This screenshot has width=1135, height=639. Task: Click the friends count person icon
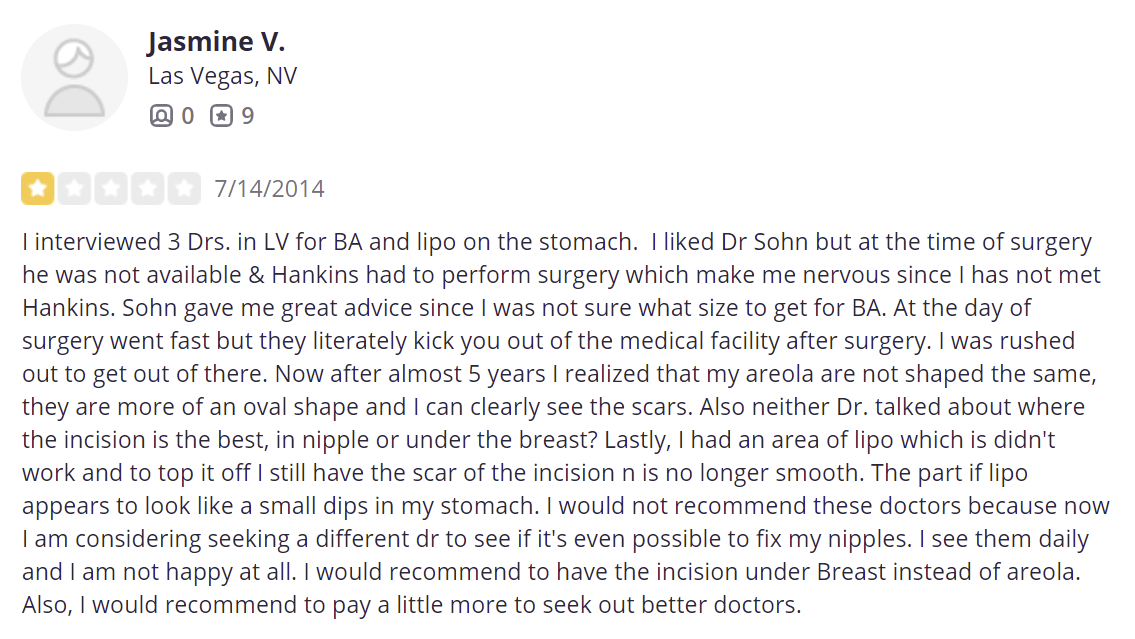click(x=161, y=116)
